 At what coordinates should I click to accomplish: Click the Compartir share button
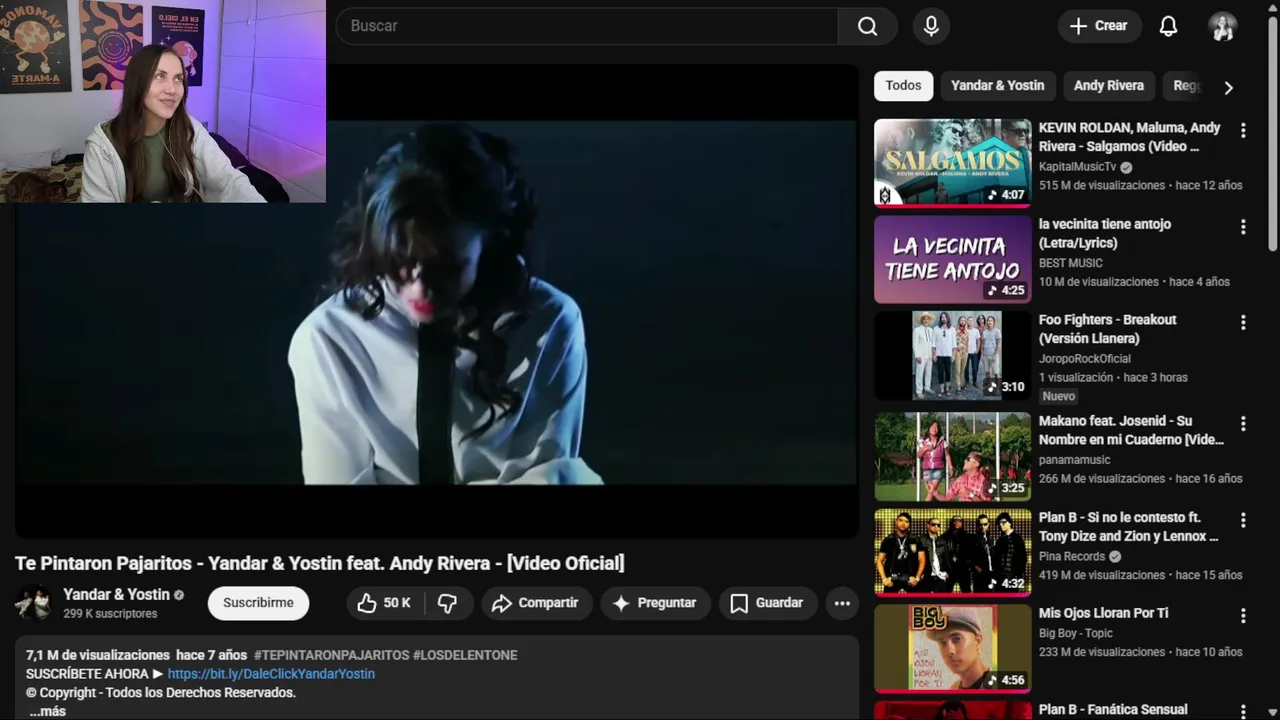point(535,603)
